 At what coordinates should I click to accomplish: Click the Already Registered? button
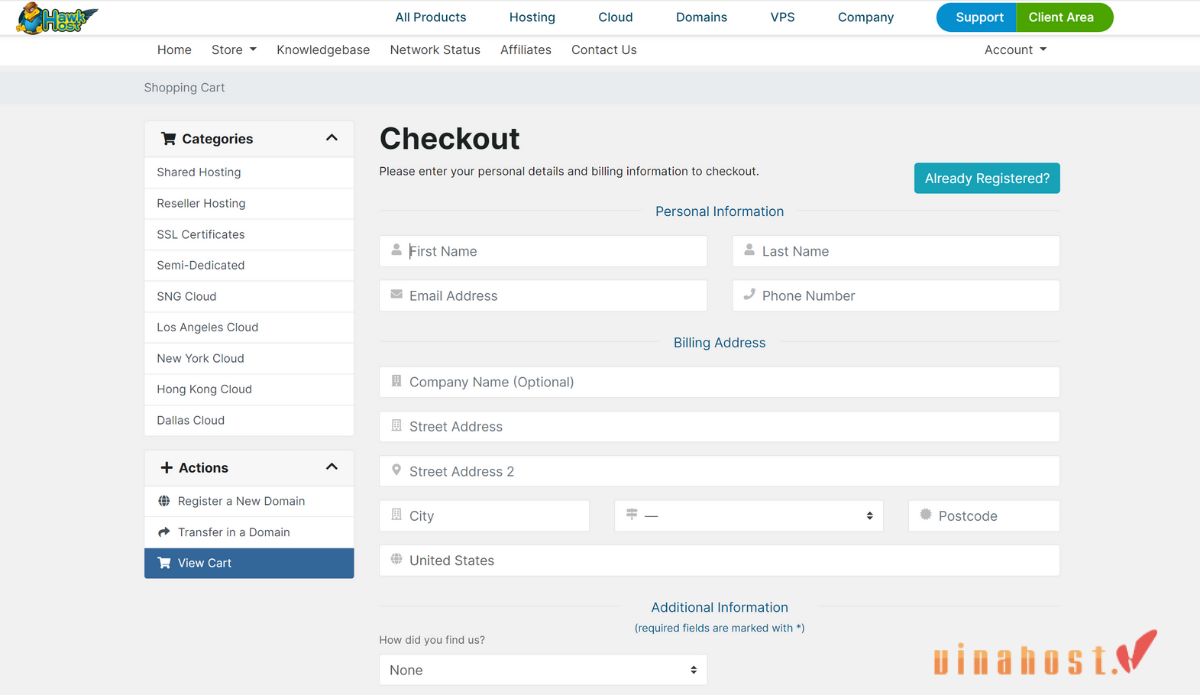point(987,178)
